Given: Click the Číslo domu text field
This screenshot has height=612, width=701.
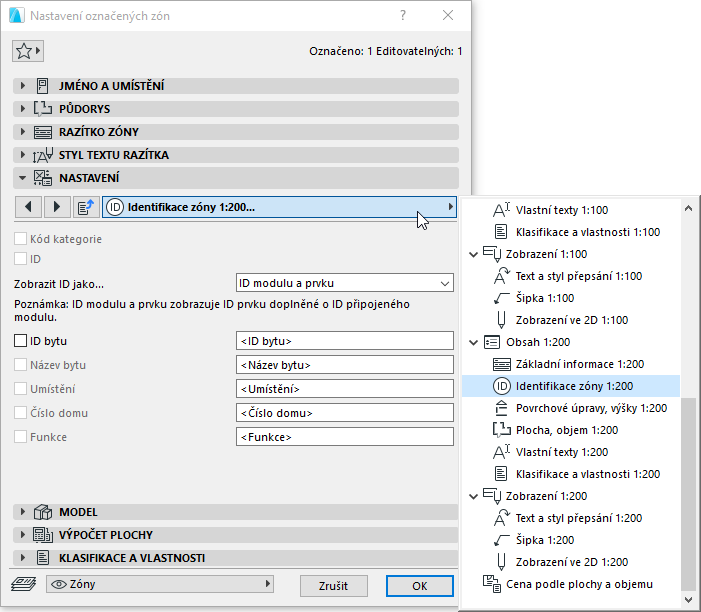Looking at the screenshot, I should pyautogui.click(x=344, y=413).
